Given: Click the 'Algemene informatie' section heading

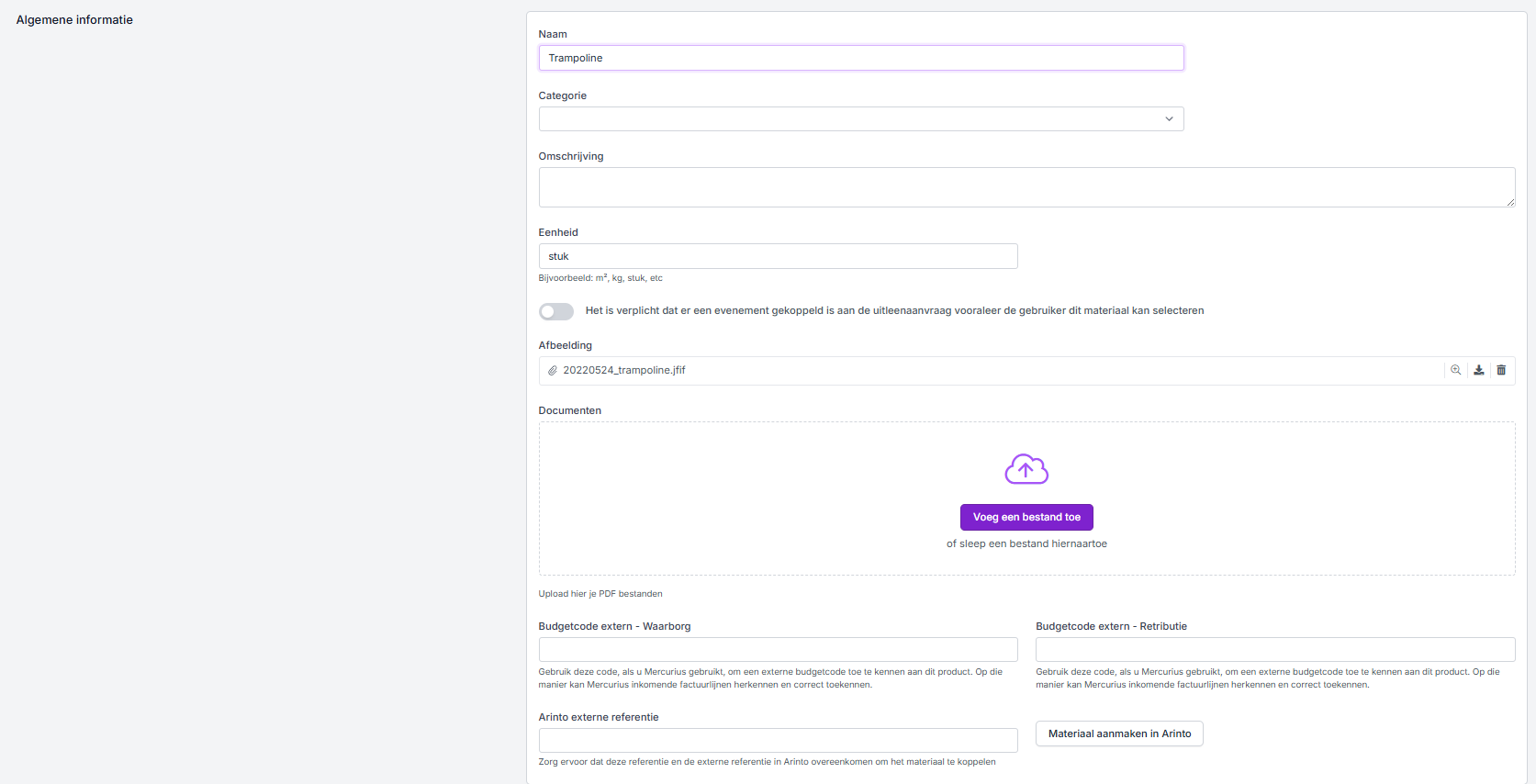Looking at the screenshot, I should 74,20.
